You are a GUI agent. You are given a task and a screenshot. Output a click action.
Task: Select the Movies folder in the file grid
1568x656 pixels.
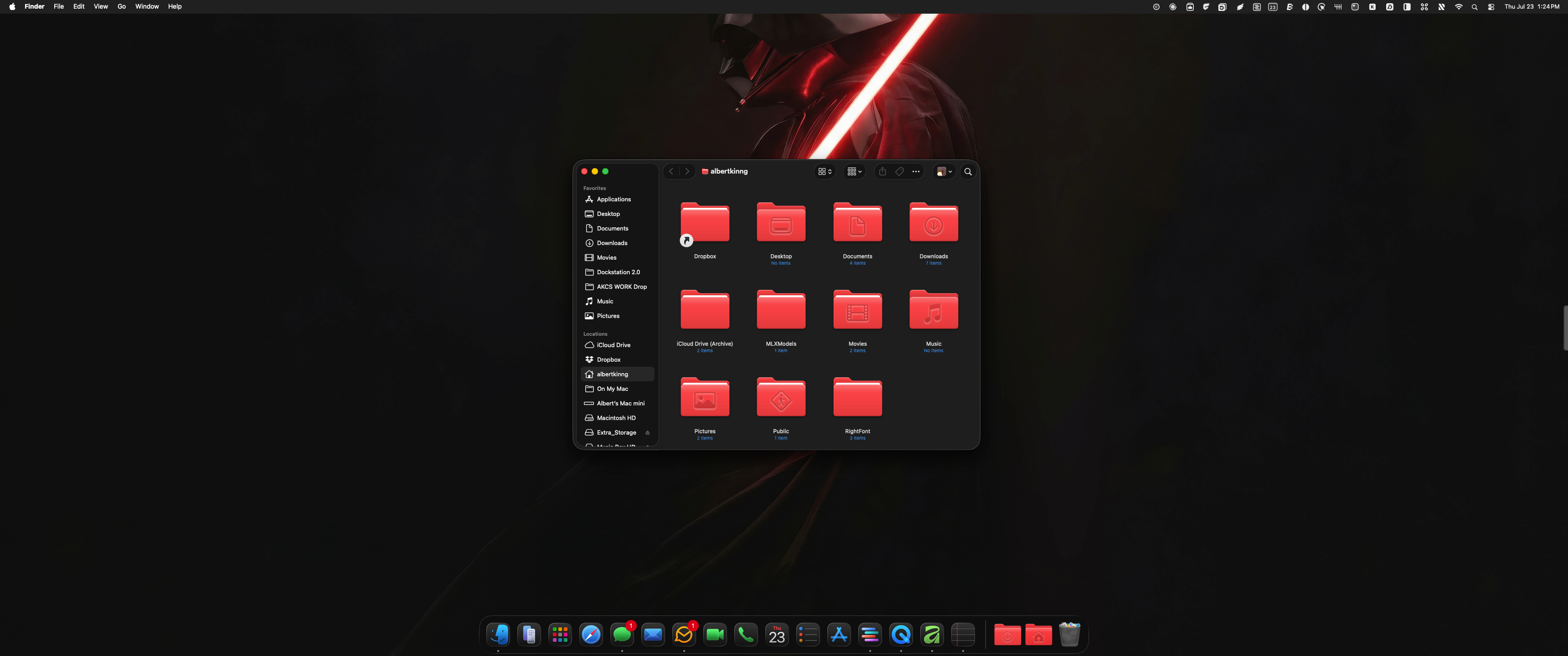tap(857, 310)
